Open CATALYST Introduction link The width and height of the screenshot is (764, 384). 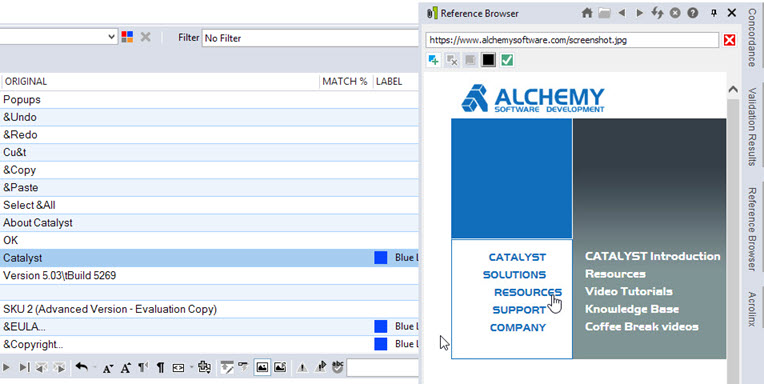point(652,256)
